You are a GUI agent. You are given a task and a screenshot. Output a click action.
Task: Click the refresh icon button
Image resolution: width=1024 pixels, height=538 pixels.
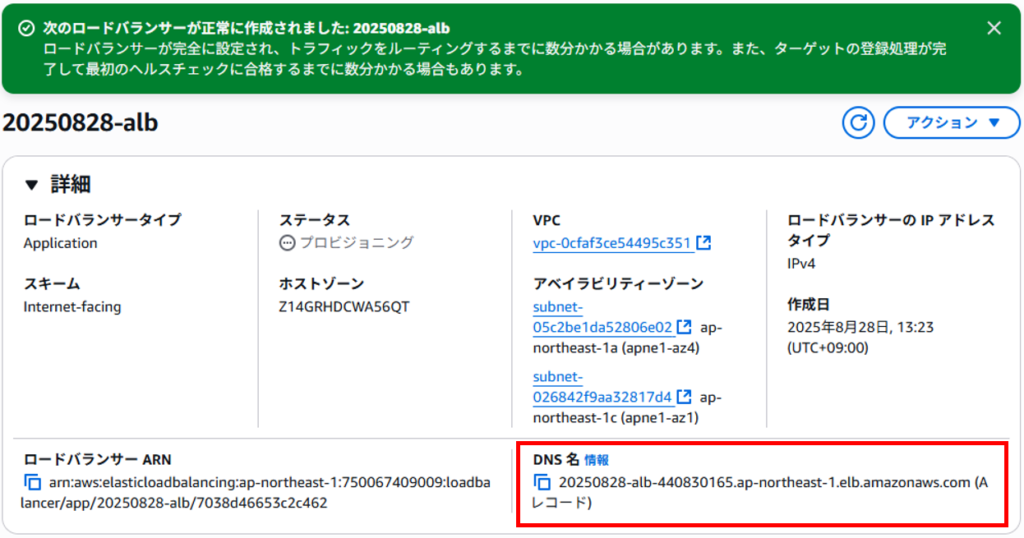[858, 123]
